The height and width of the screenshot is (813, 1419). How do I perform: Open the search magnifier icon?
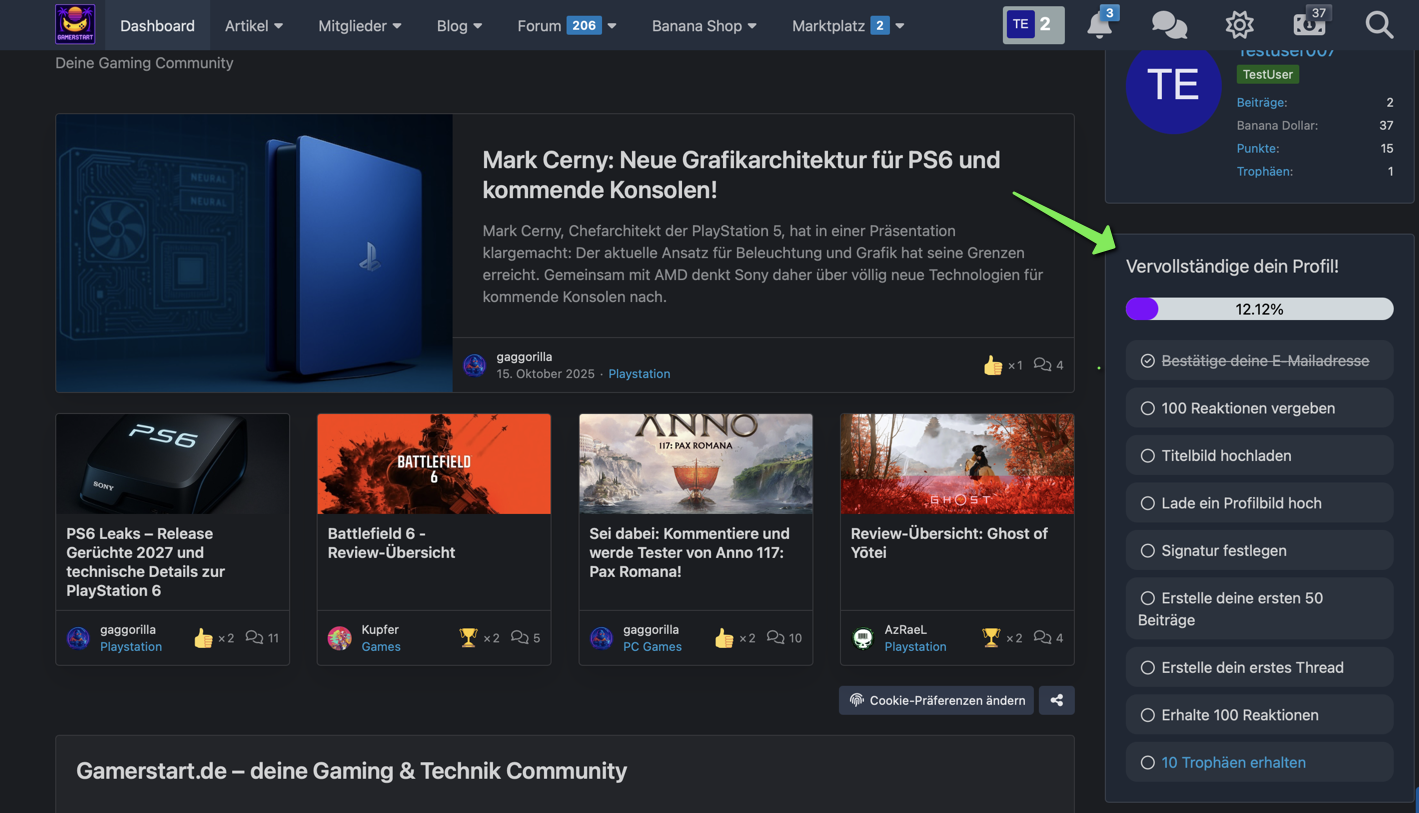click(x=1379, y=25)
